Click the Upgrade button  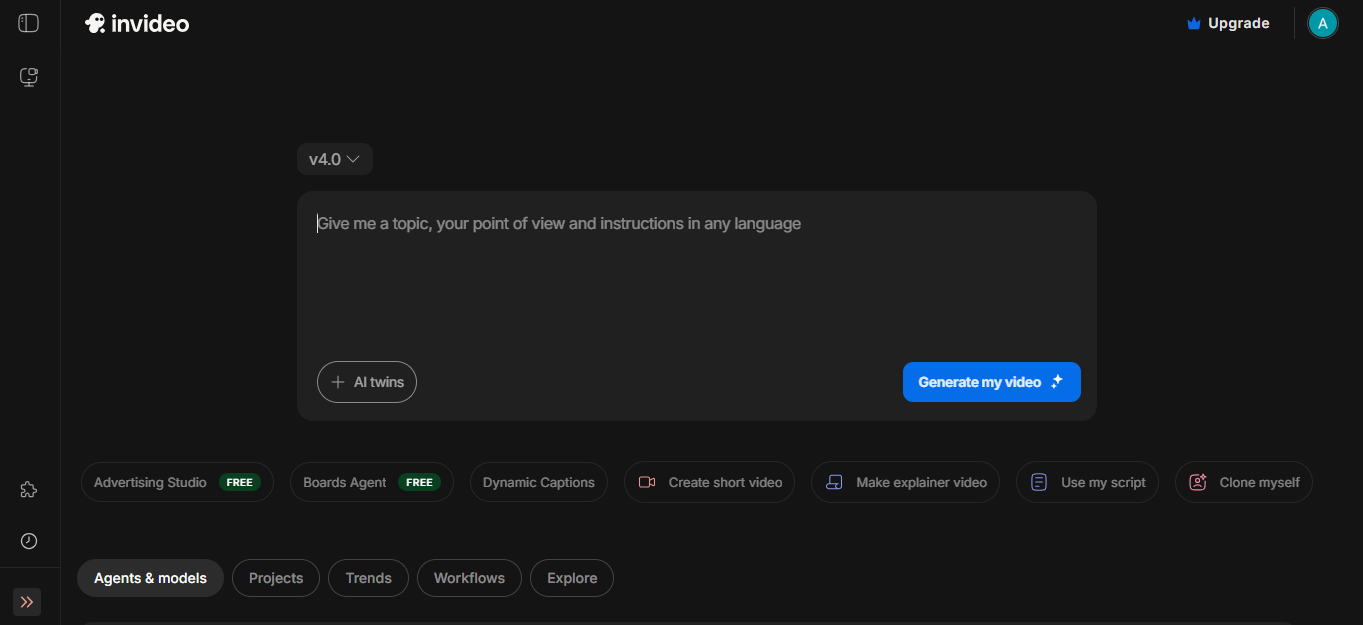point(1228,23)
